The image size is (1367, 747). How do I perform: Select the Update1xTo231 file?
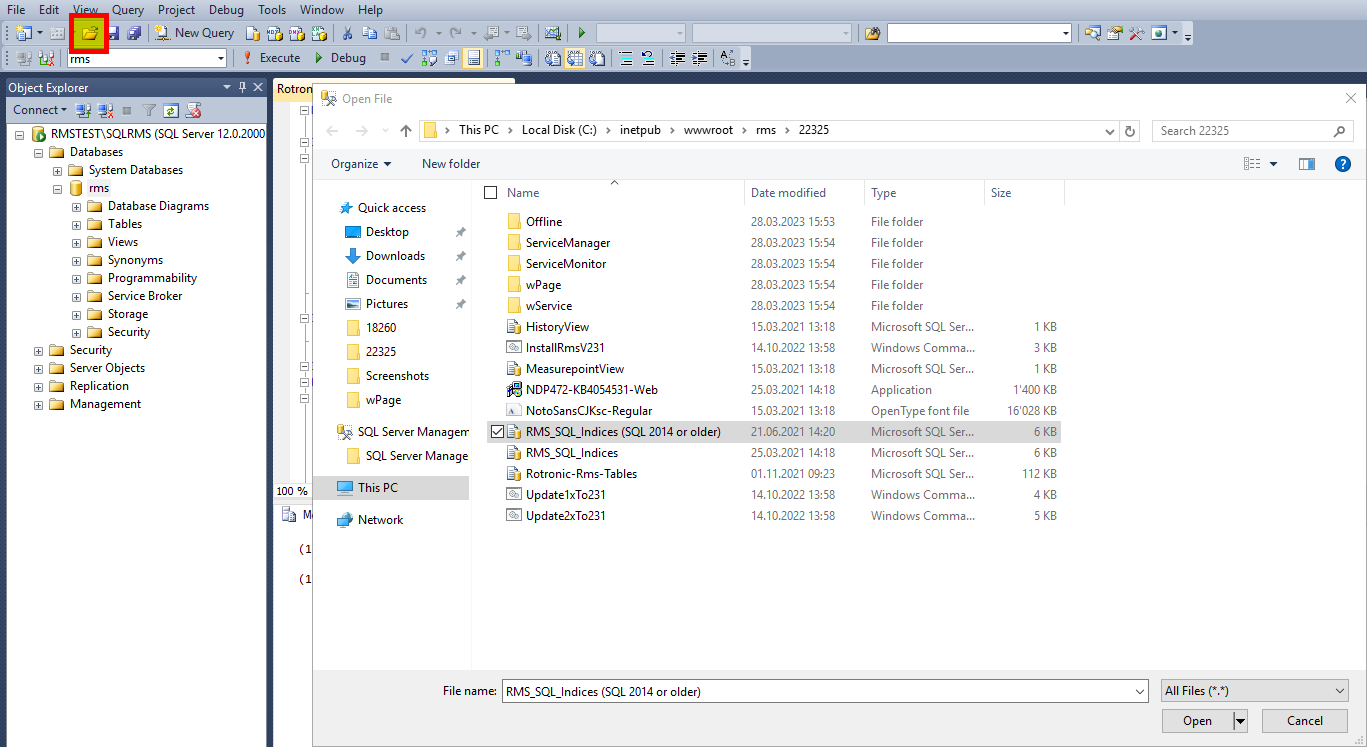[x=565, y=495]
